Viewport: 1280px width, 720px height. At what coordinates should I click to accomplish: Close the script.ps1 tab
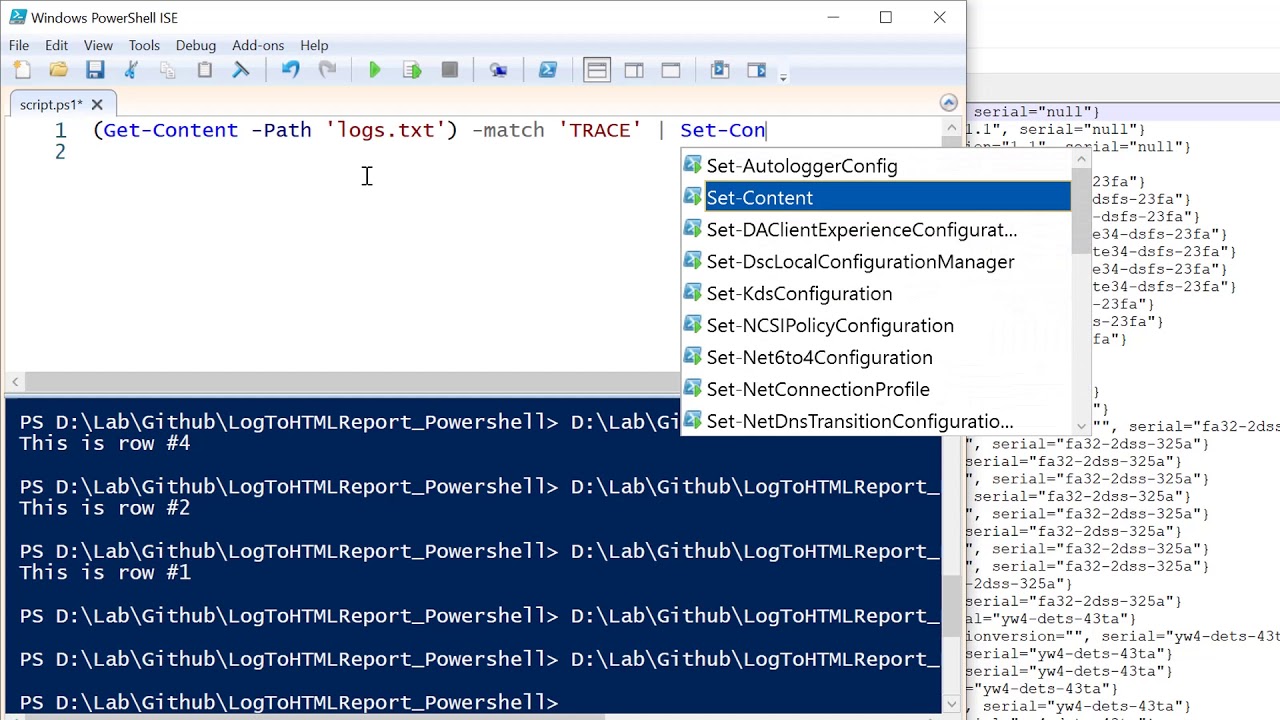(x=97, y=104)
